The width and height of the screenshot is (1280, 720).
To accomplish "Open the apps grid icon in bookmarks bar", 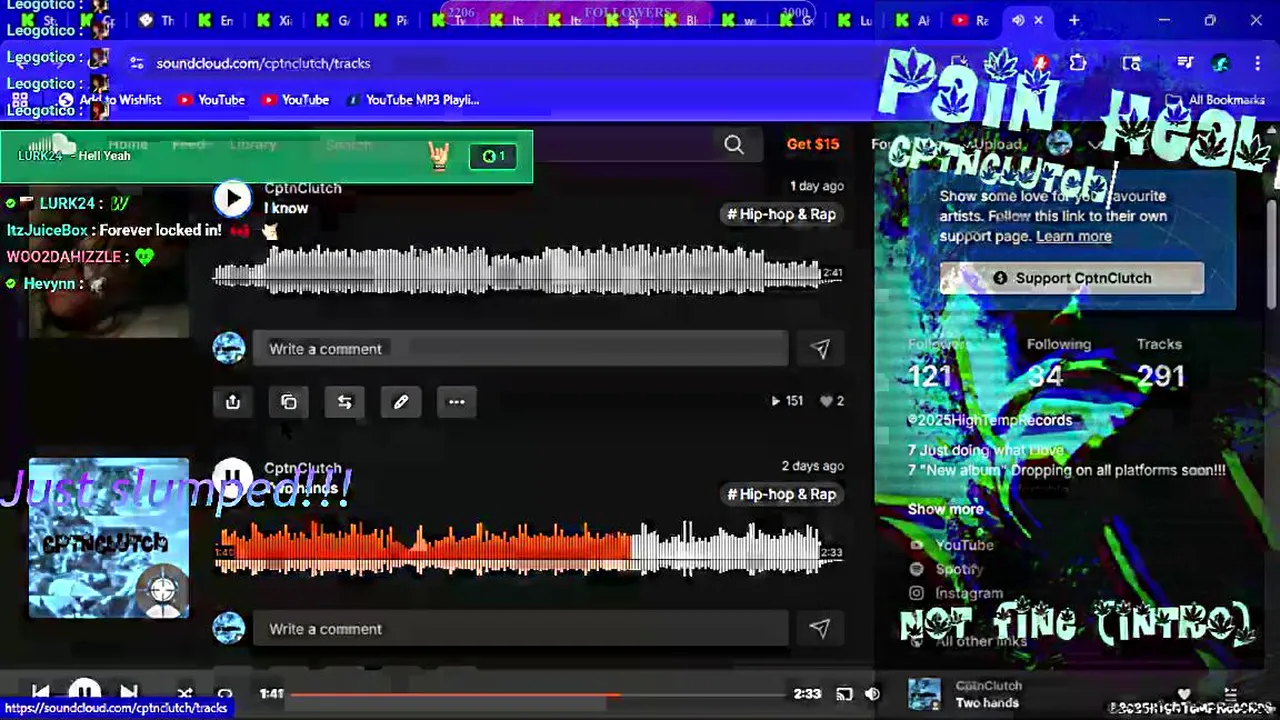I will 20,100.
